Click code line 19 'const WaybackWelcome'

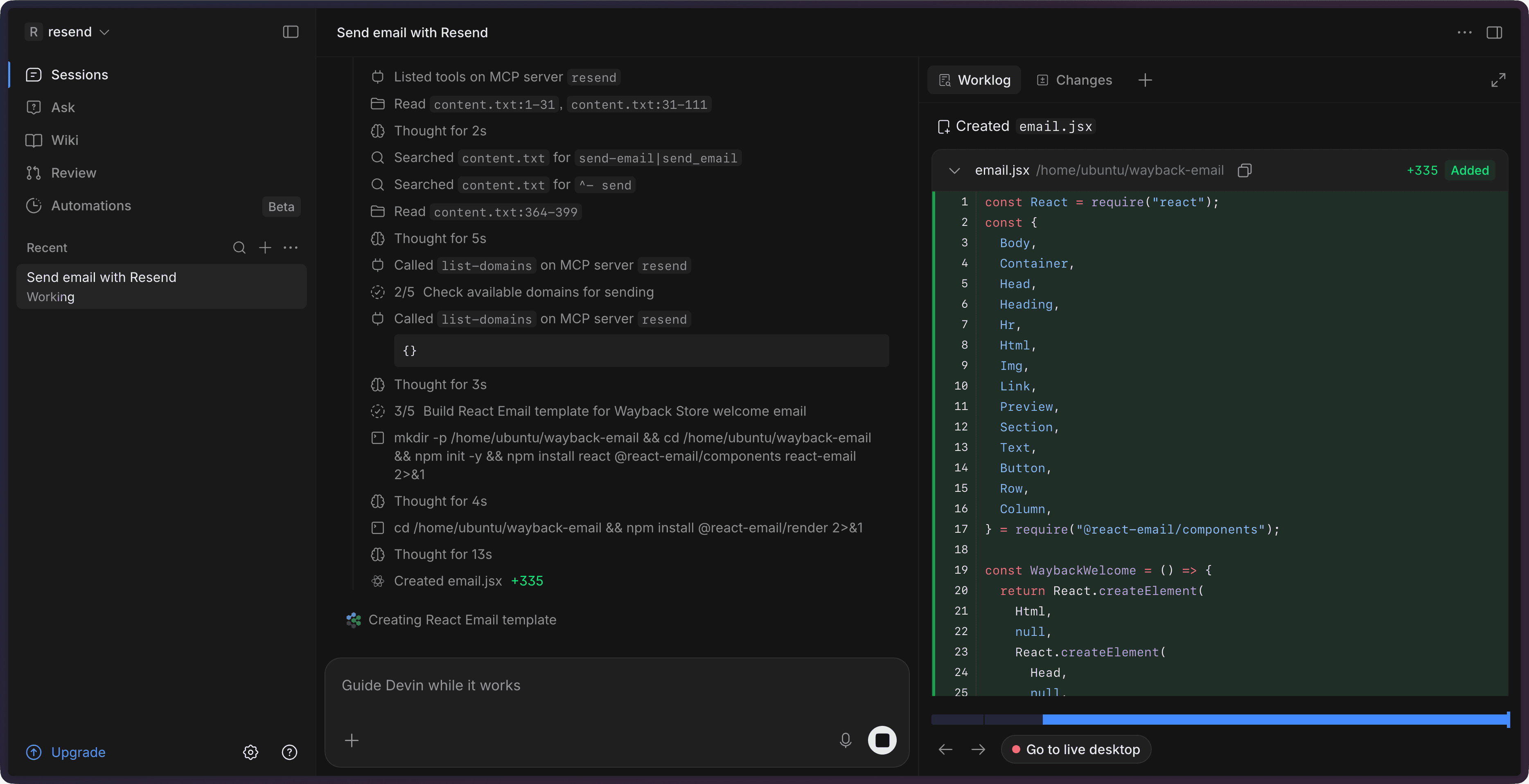pos(1098,570)
